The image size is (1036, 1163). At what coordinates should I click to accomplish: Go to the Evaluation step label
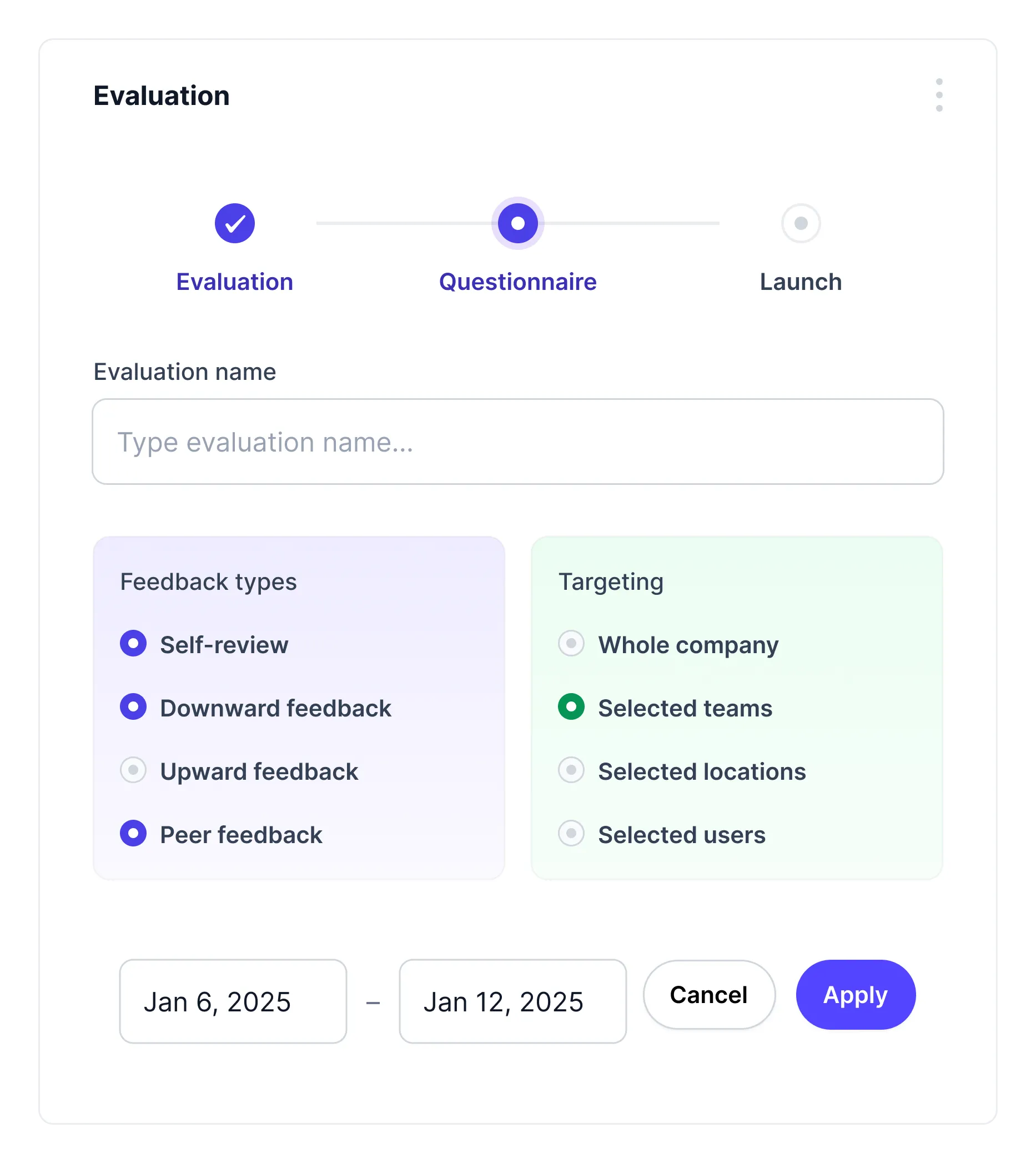[x=234, y=282]
